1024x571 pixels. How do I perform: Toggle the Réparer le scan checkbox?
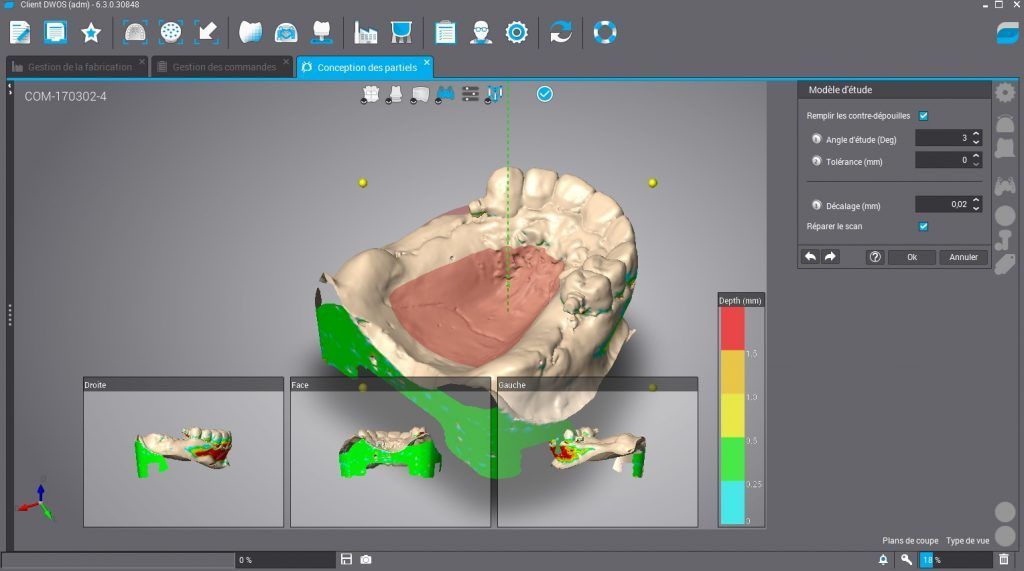click(923, 226)
